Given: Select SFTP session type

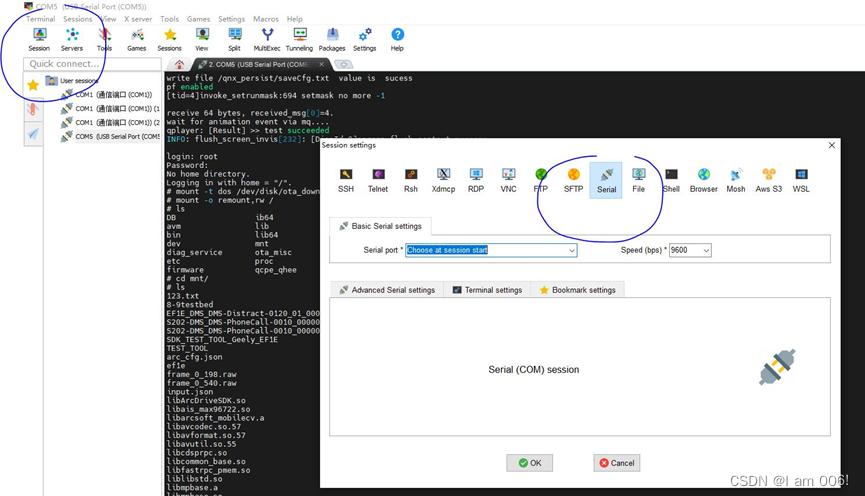Looking at the screenshot, I should coord(574,180).
